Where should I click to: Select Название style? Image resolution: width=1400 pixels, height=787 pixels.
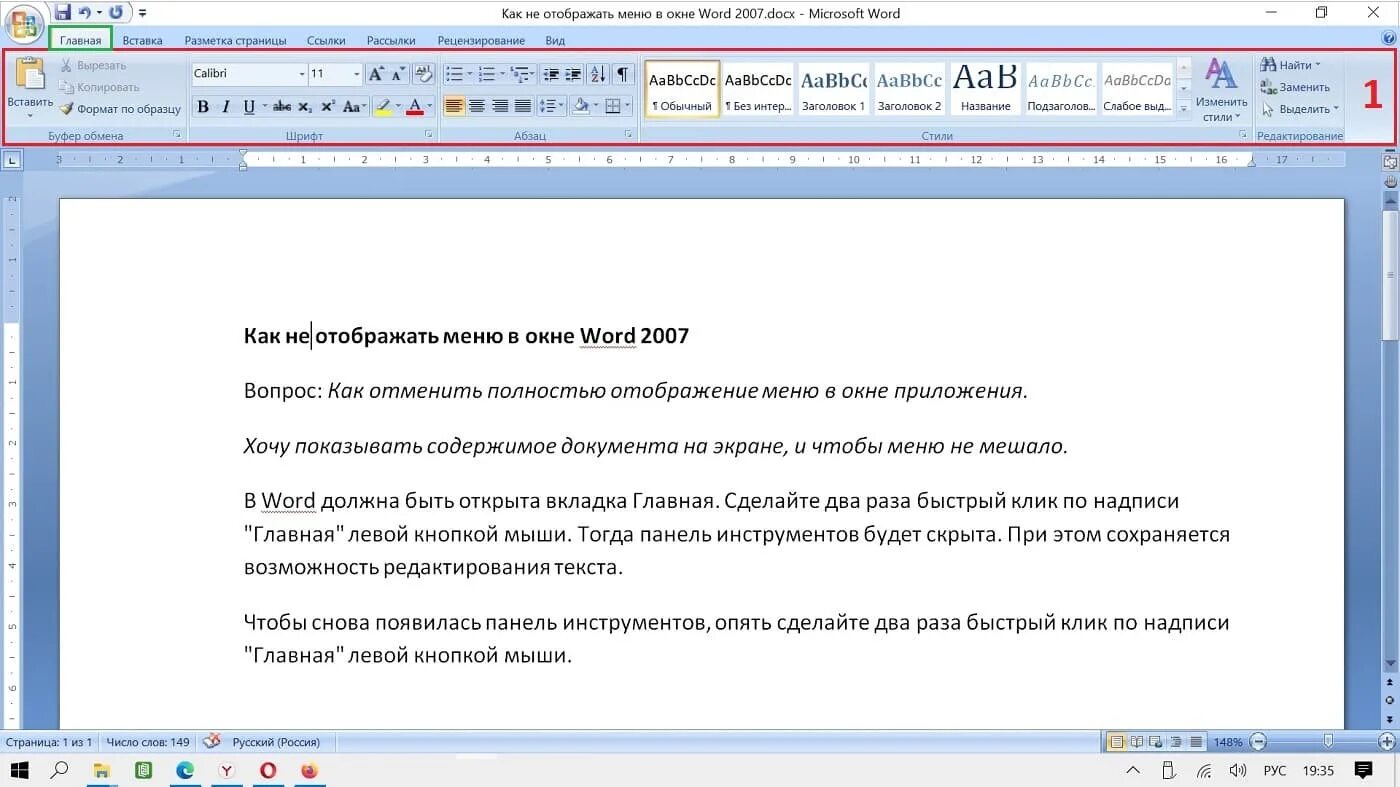(x=985, y=90)
